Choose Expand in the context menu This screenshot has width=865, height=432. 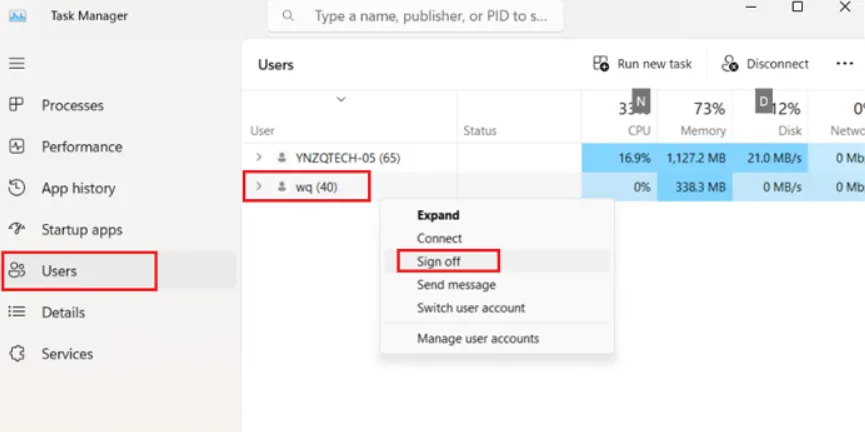tap(498, 215)
